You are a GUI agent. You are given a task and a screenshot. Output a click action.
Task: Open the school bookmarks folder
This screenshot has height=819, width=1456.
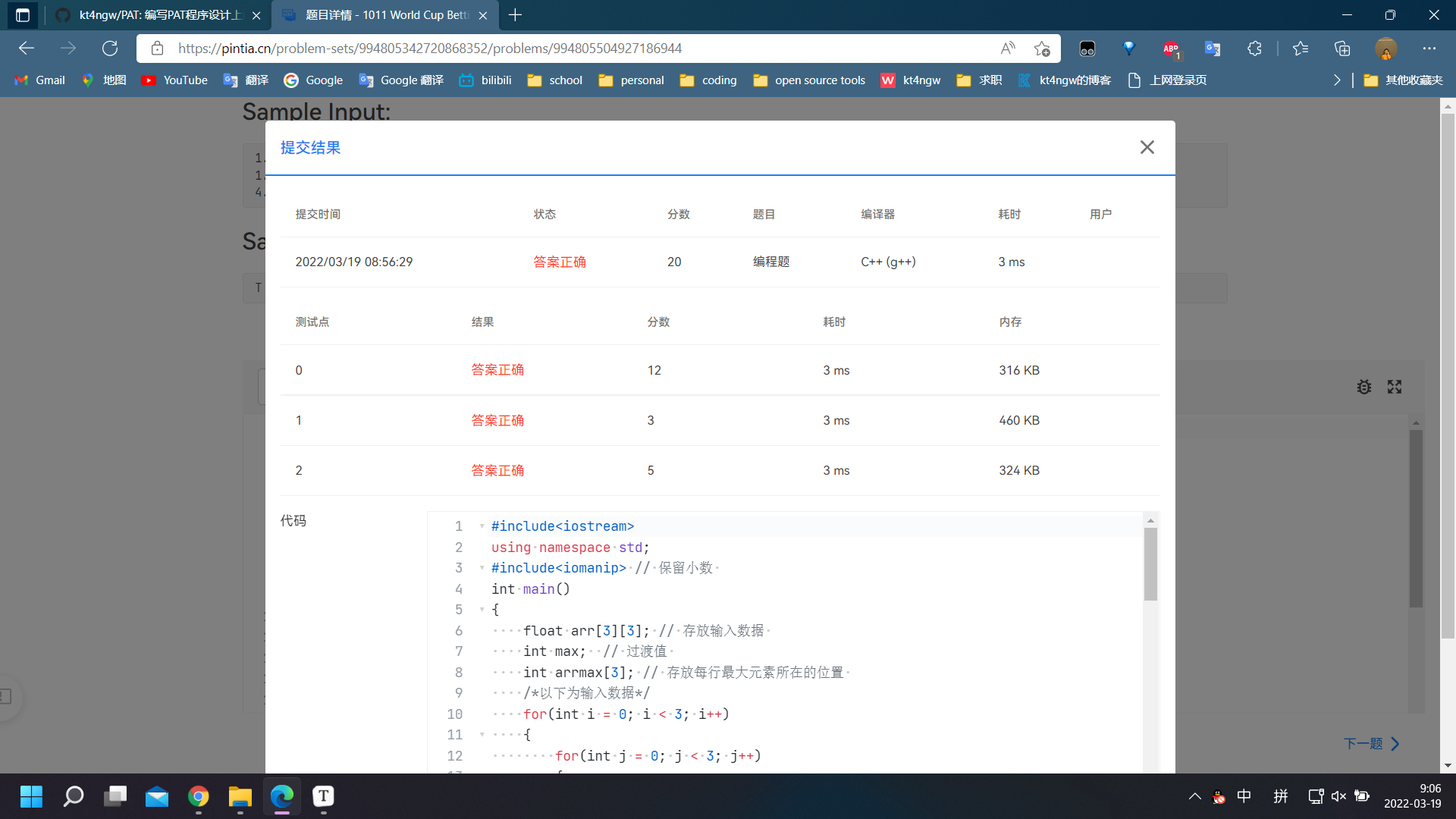click(555, 80)
